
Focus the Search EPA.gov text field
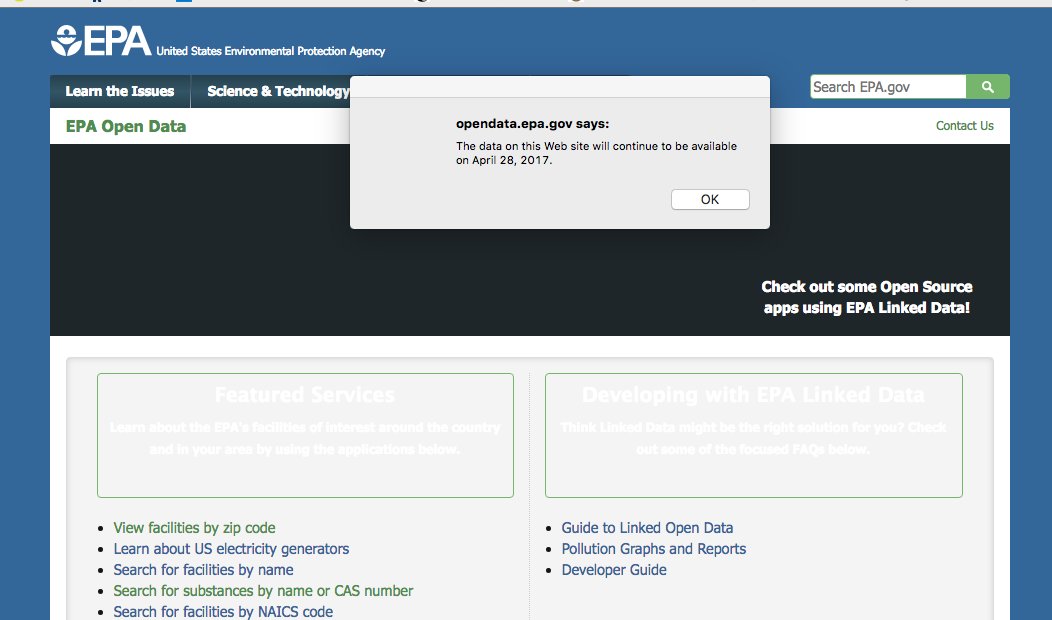pyautogui.click(x=888, y=87)
